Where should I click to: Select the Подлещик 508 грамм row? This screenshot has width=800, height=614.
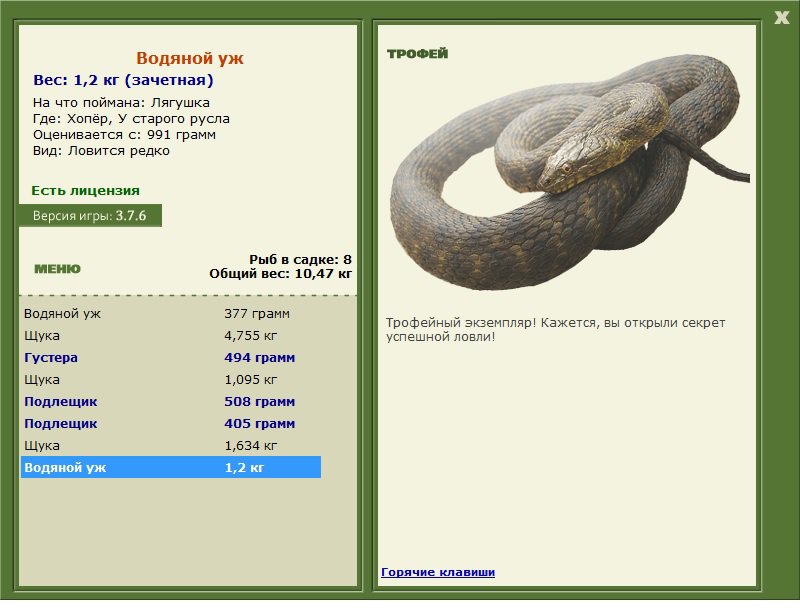coord(171,401)
